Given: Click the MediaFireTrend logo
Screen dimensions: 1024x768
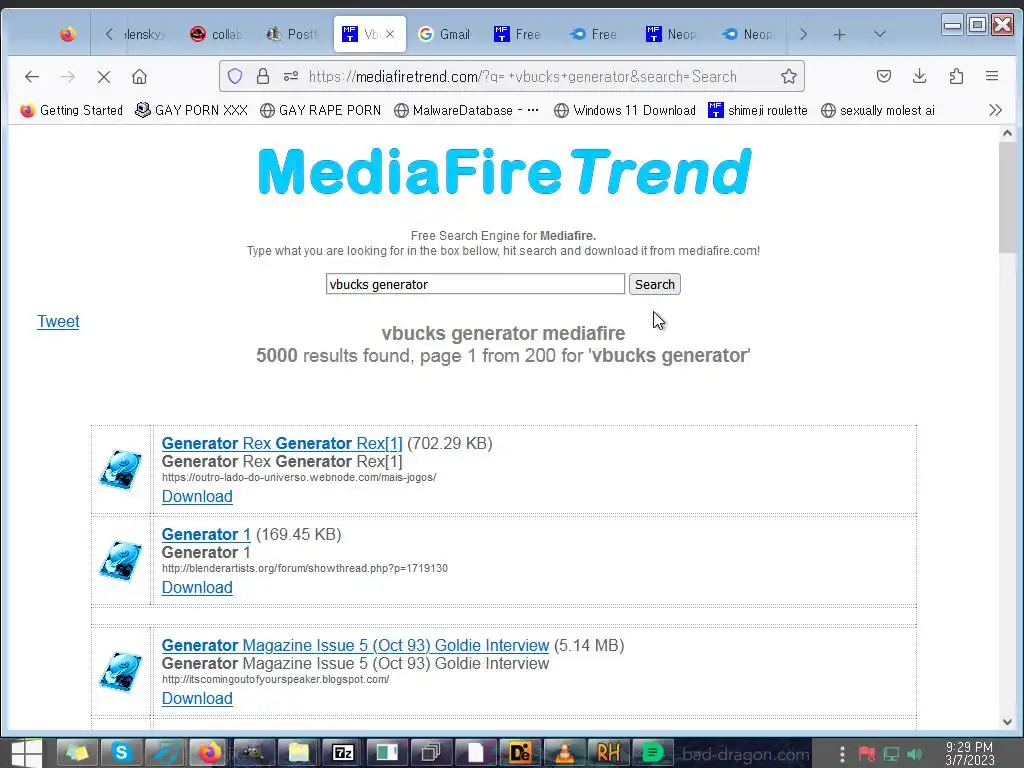Looking at the screenshot, I should point(504,171).
